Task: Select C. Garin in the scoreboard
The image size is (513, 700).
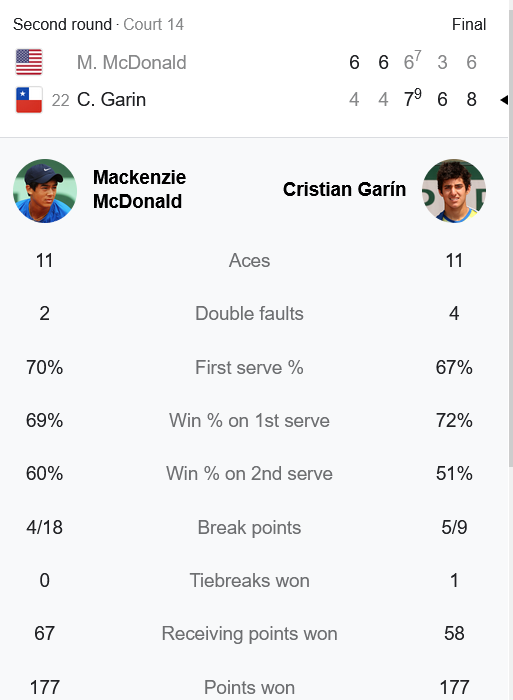Action: click(111, 100)
